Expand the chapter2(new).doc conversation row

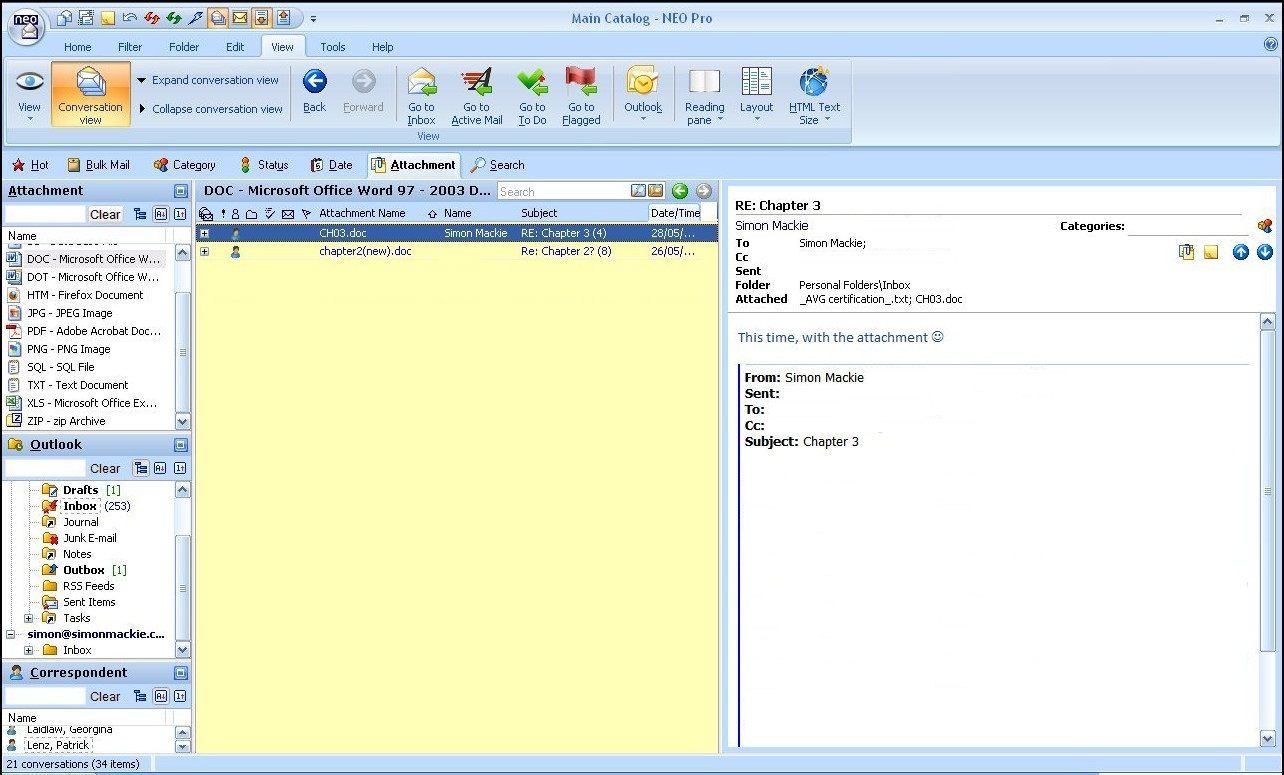[204, 251]
